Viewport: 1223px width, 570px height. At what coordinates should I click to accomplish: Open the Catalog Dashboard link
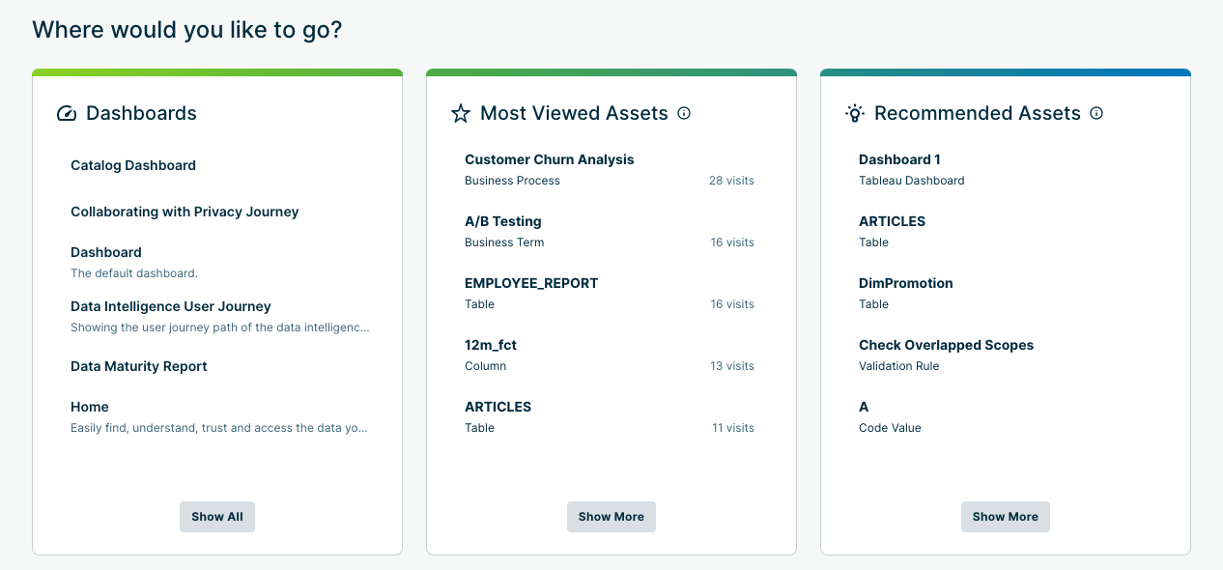coord(133,166)
